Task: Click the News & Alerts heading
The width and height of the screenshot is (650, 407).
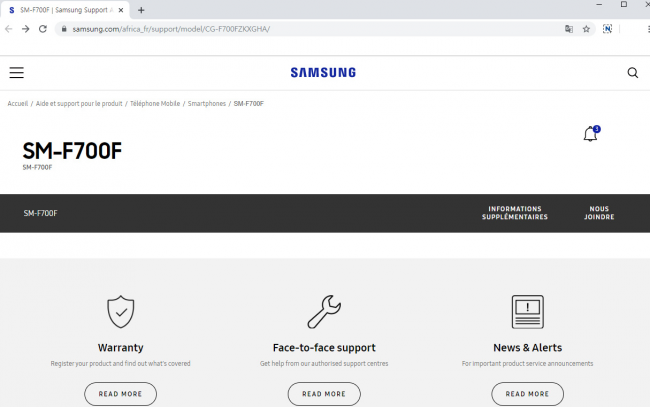Action: tap(527, 348)
